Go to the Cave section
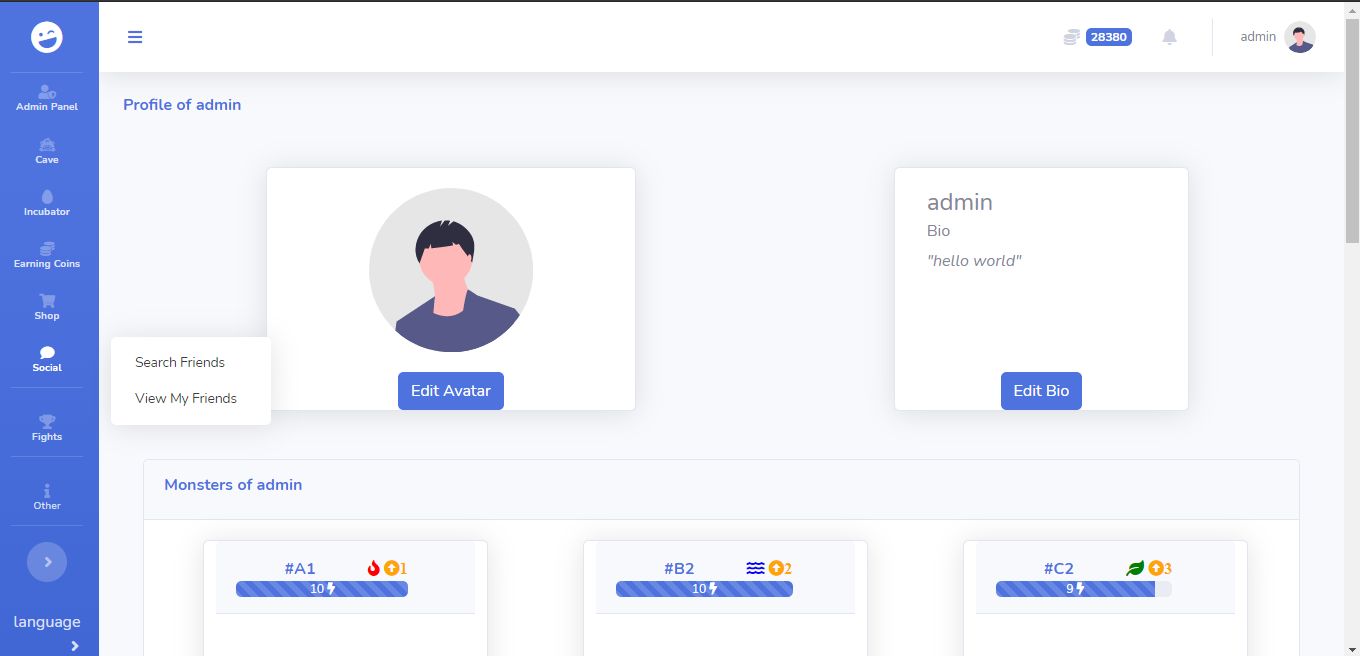This screenshot has width=1360, height=656. [x=47, y=151]
